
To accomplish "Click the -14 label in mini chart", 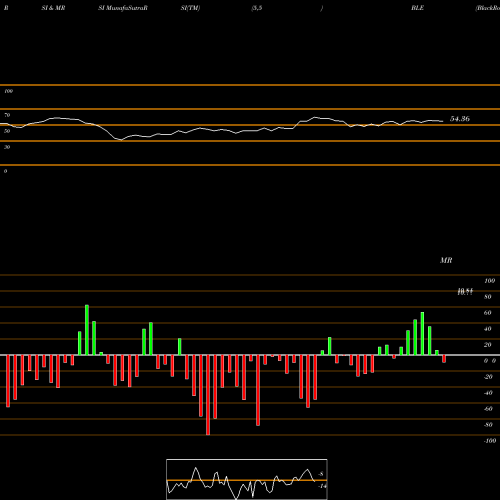I will (322, 486).
